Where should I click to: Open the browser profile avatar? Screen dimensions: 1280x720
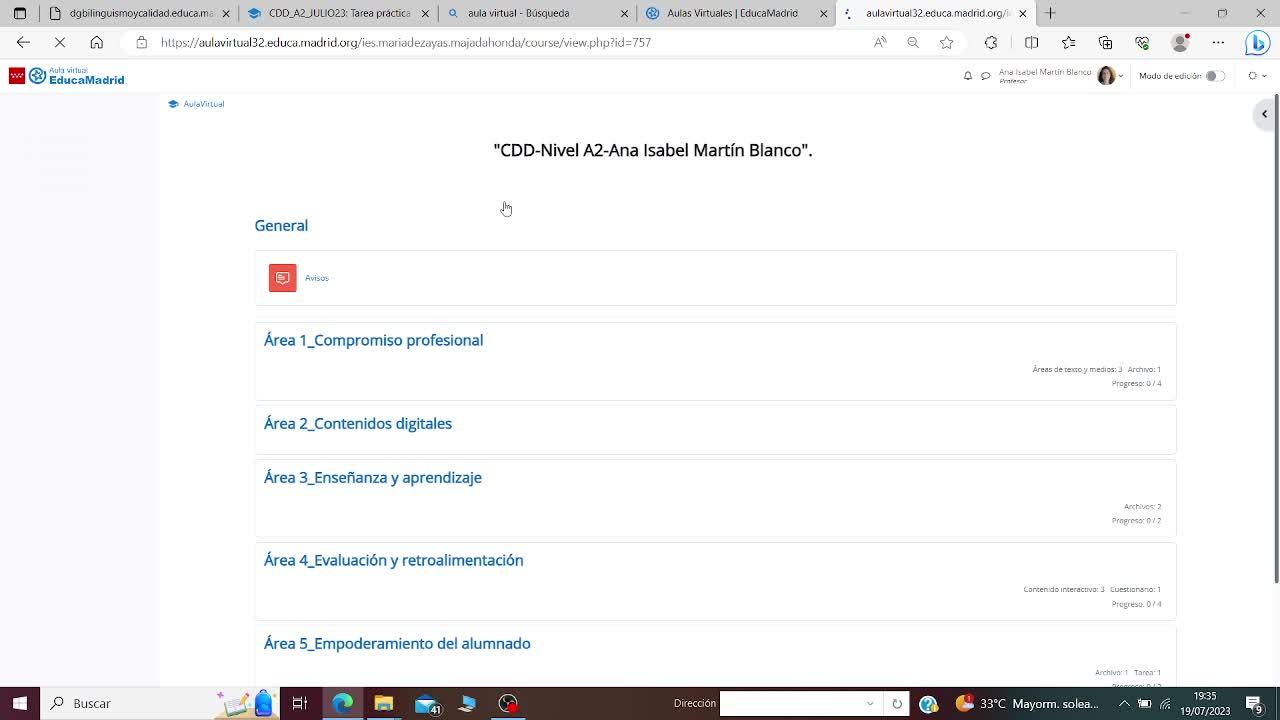click(1180, 42)
